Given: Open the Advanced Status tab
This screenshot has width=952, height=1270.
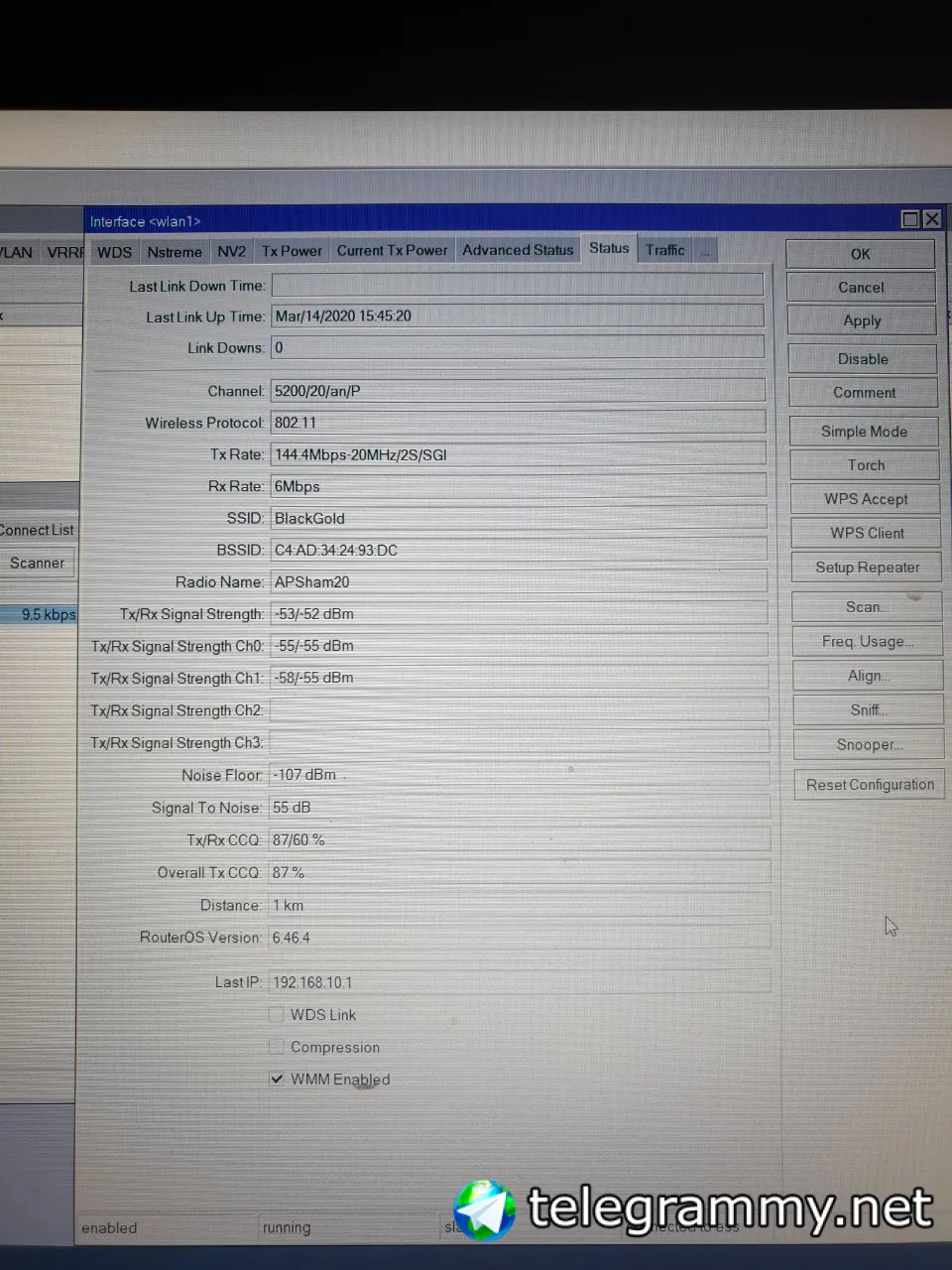Looking at the screenshot, I should 518,250.
